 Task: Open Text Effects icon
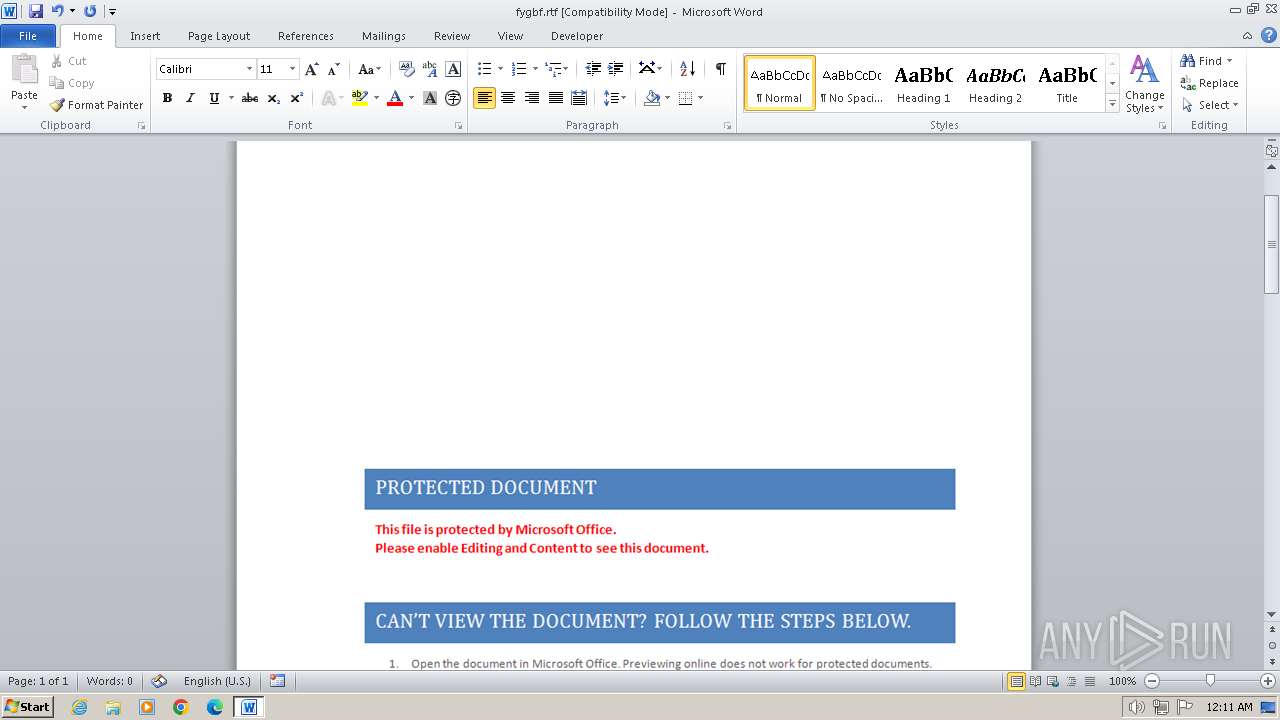[x=327, y=98]
